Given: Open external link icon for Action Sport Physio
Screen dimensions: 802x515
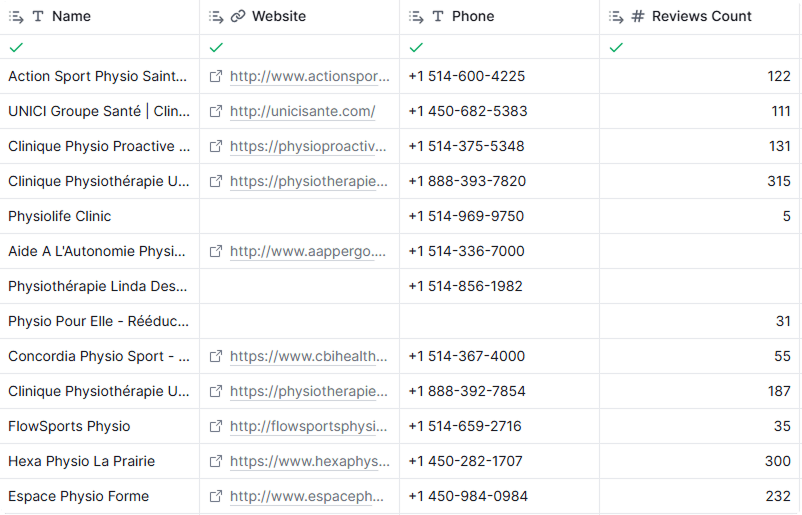Looking at the screenshot, I should [216, 77].
